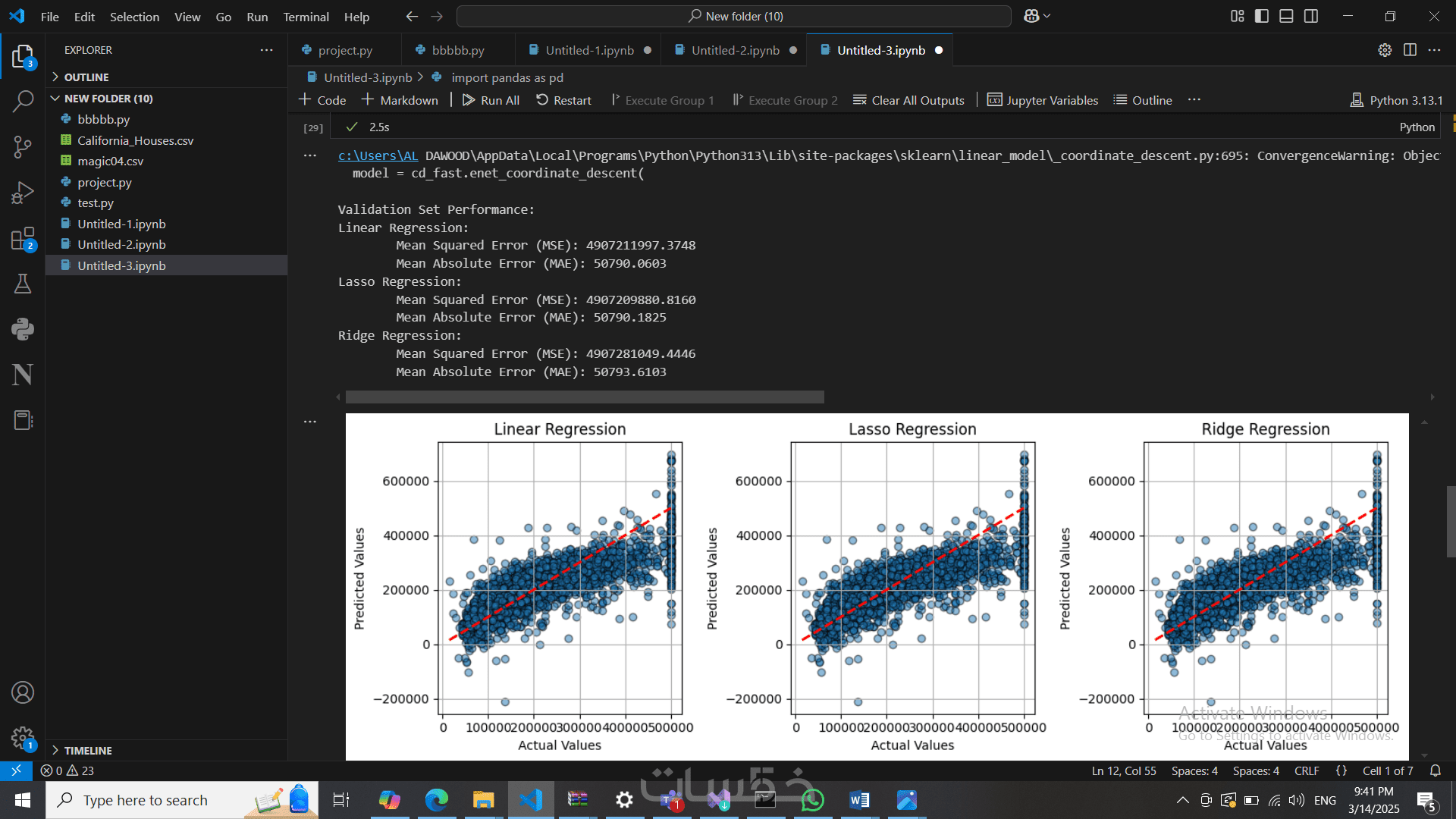Open the Source Control view
This screenshot has width=1456, height=819.
point(23,146)
